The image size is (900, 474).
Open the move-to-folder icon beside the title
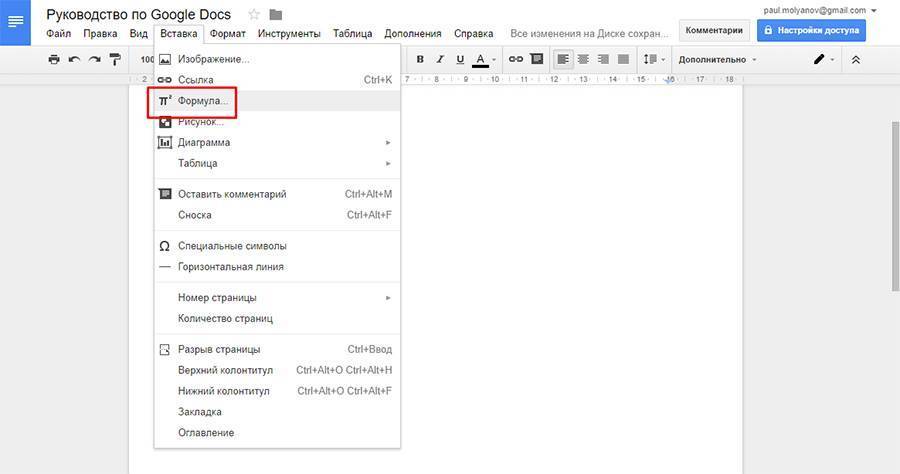(x=276, y=15)
